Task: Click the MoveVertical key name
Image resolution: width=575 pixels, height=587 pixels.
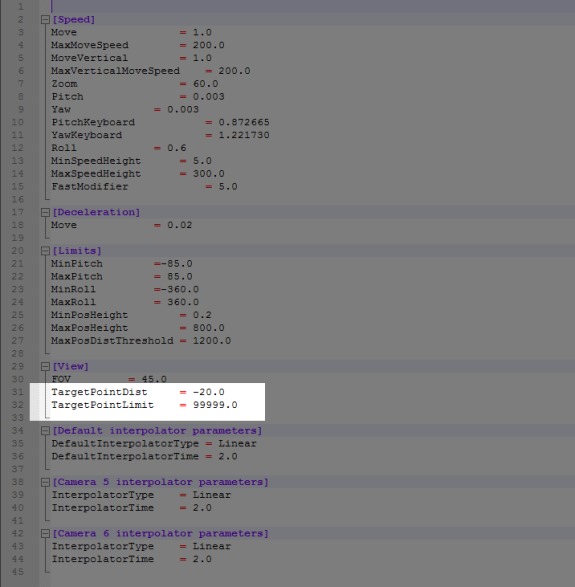Action: [x=89, y=58]
